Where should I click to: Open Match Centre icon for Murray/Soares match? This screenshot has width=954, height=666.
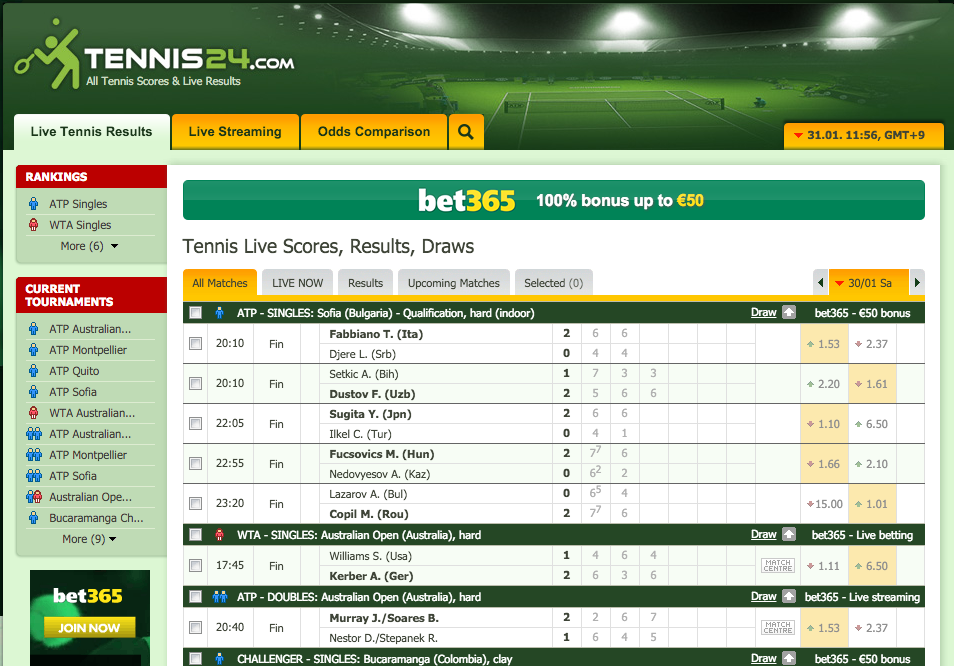pyautogui.click(x=778, y=628)
